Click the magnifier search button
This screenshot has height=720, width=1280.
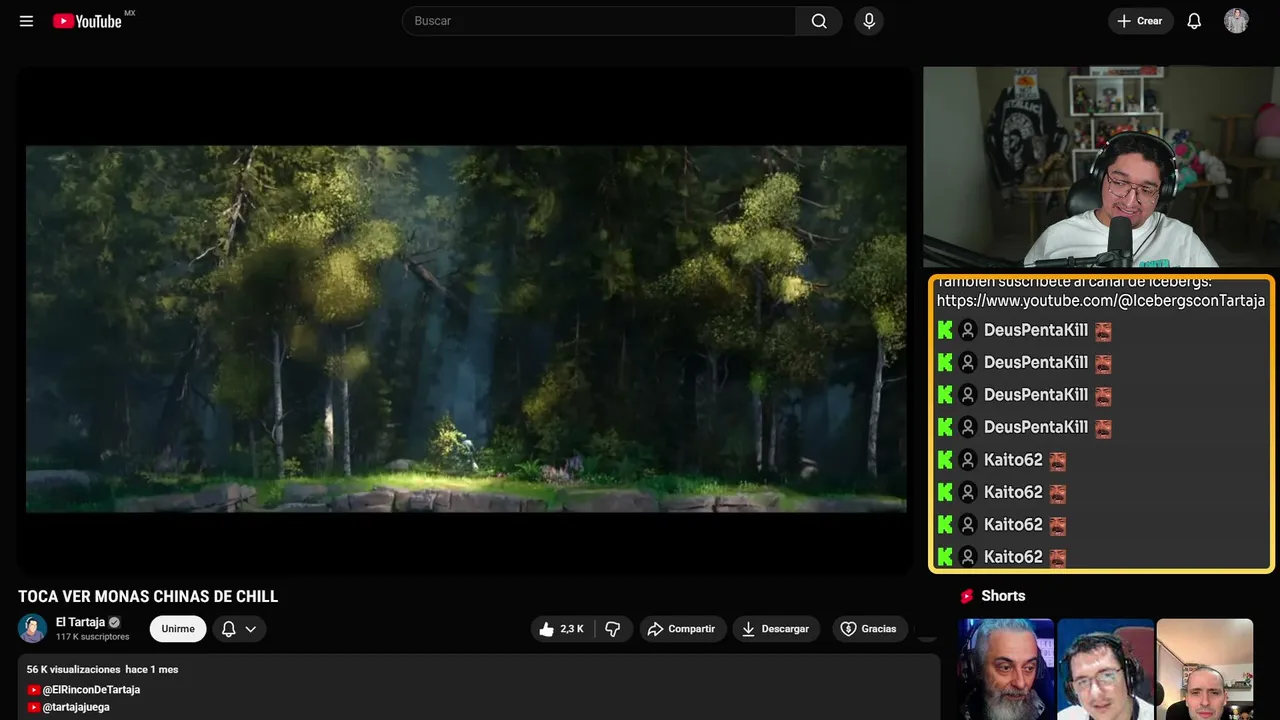(x=819, y=21)
